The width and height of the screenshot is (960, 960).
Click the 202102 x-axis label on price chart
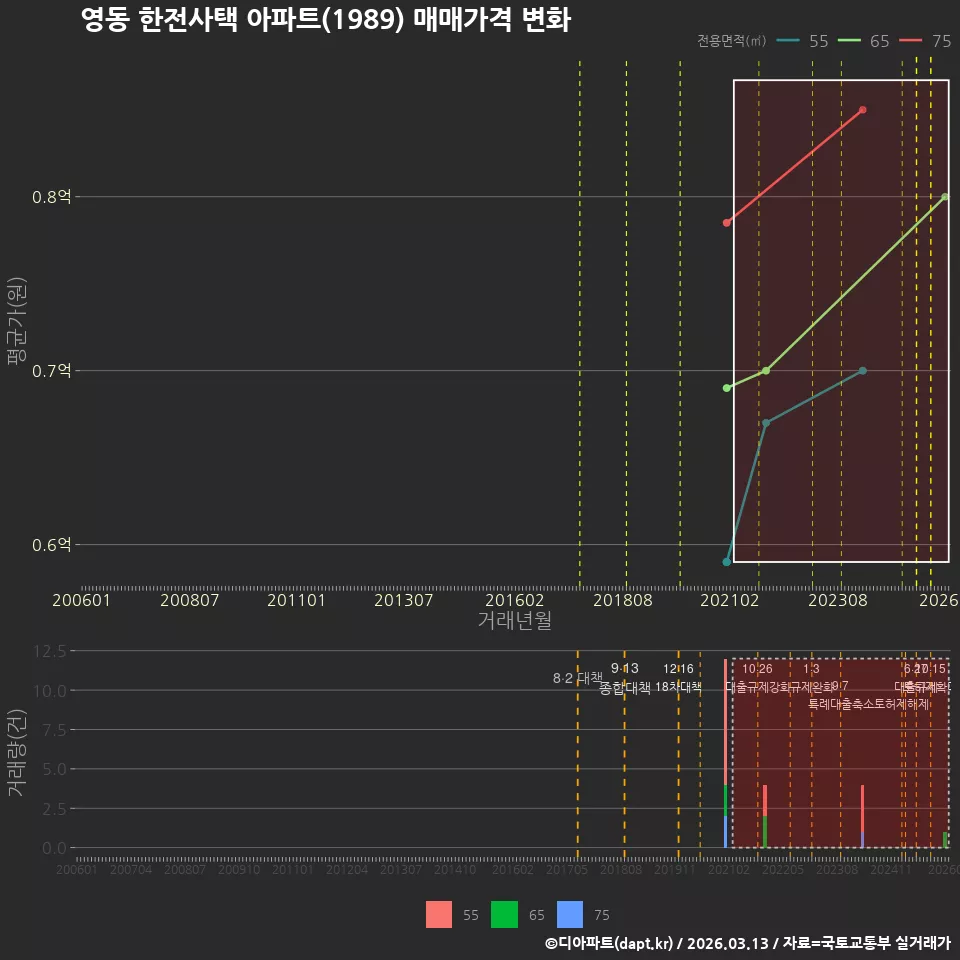click(729, 600)
